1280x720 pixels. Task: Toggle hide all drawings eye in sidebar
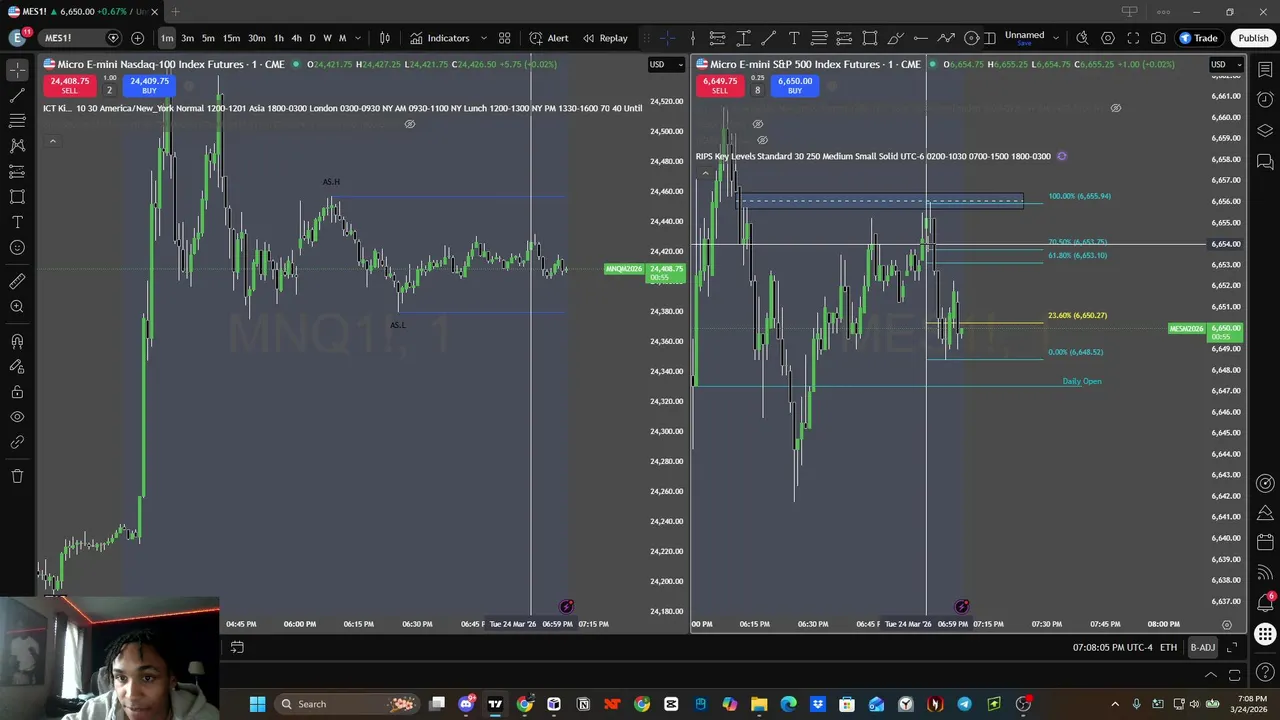pyautogui.click(x=17, y=417)
